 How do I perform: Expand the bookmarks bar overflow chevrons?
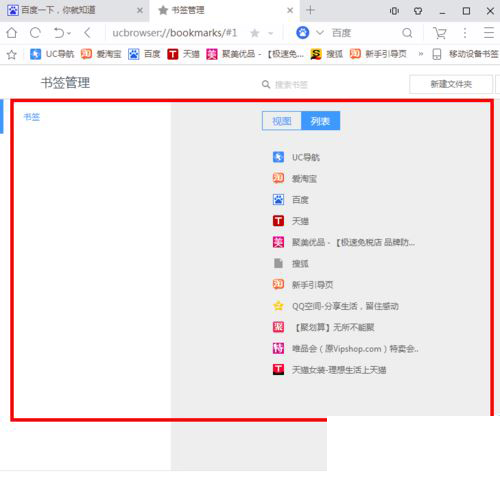coord(421,54)
